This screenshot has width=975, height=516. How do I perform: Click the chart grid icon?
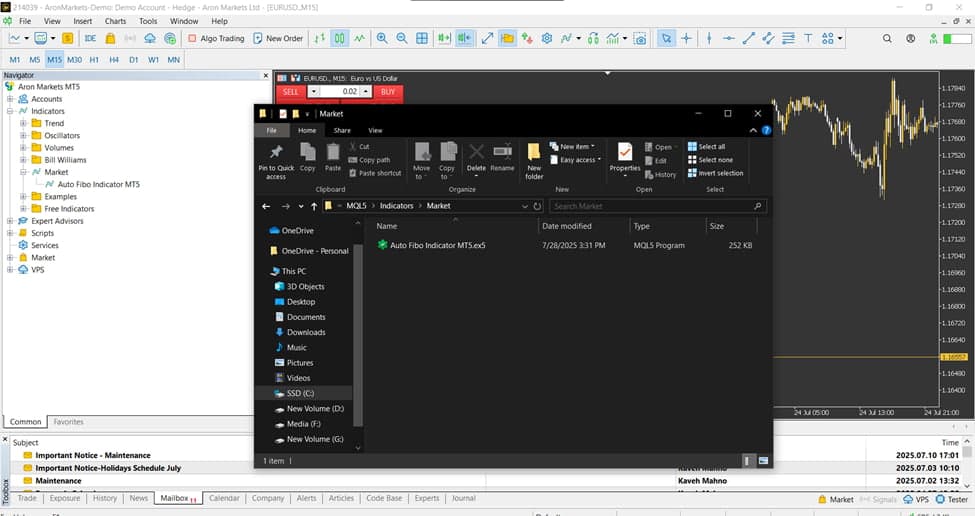click(x=422, y=38)
